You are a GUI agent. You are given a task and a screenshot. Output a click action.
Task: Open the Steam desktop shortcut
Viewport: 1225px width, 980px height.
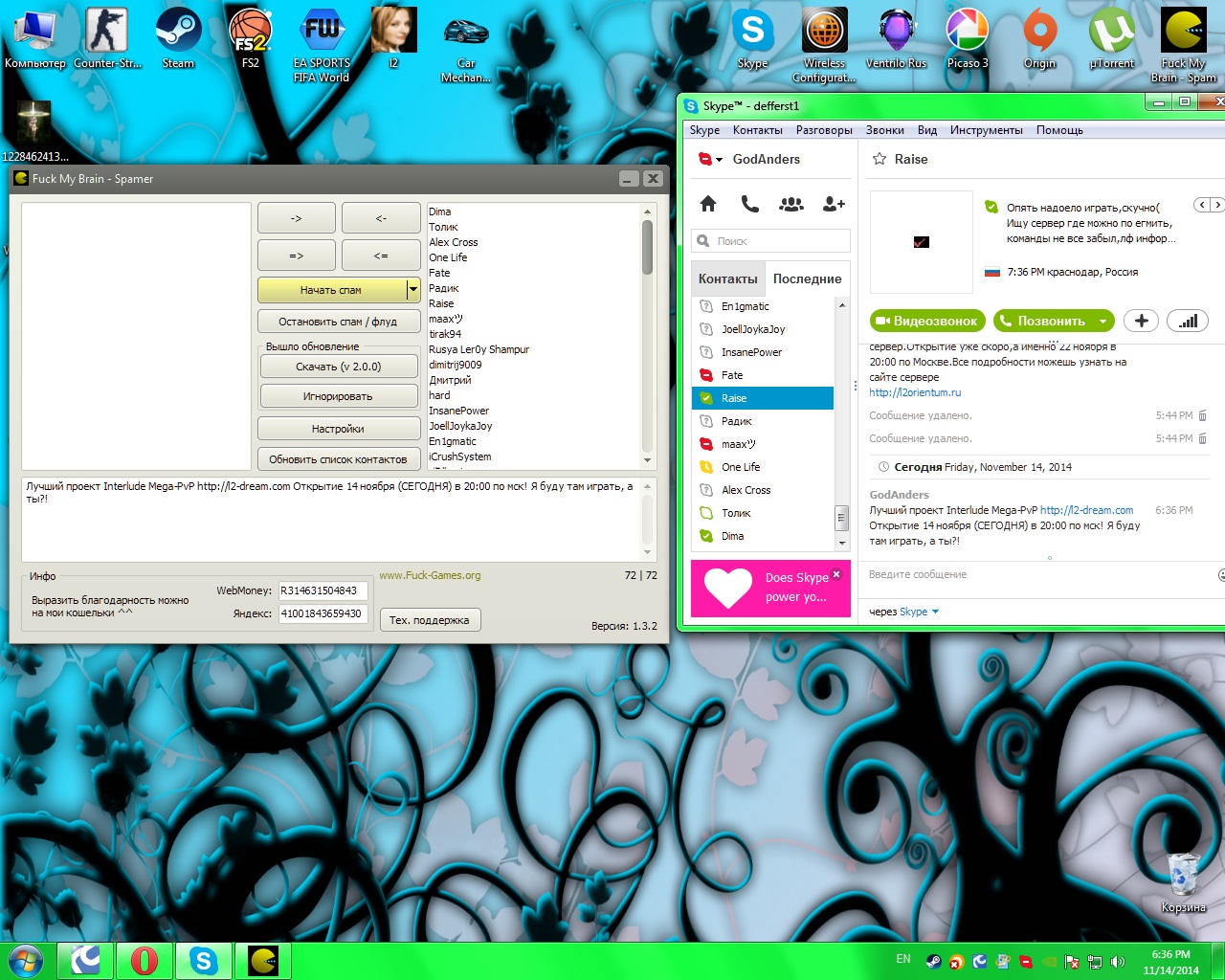coord(178,38)
